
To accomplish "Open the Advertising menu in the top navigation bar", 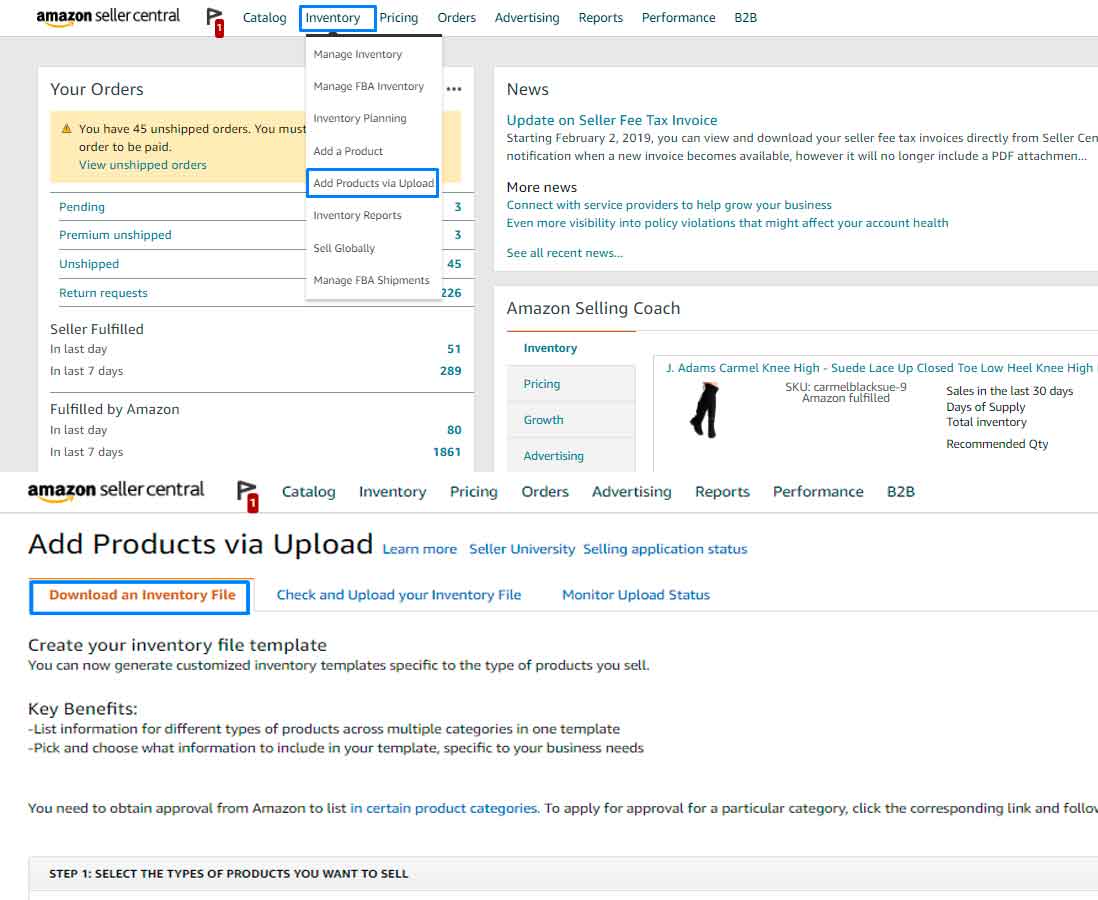I will [527, 18].
